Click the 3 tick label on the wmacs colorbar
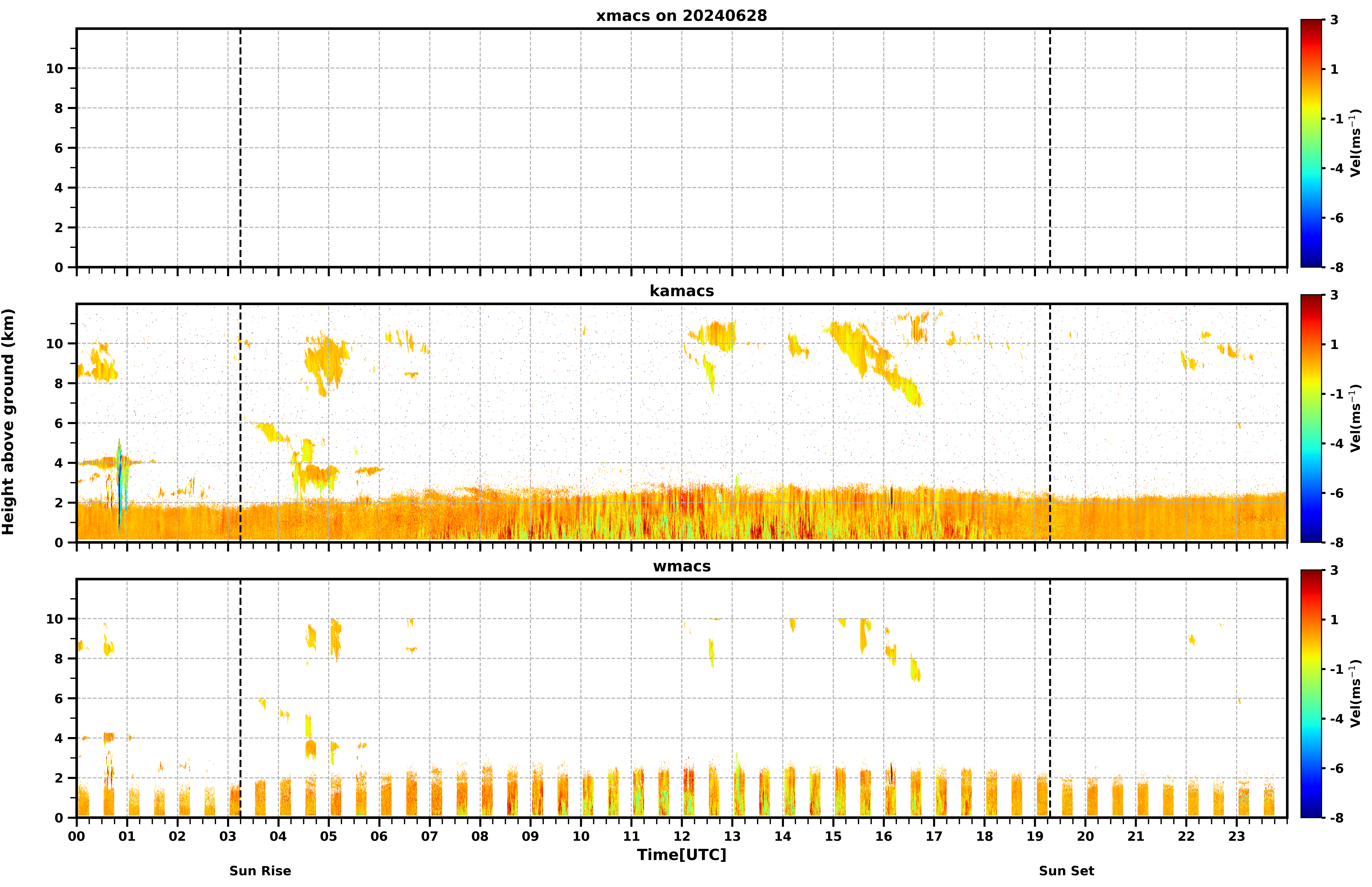This screenshot has width=1372, height=887. (1334, 570)
